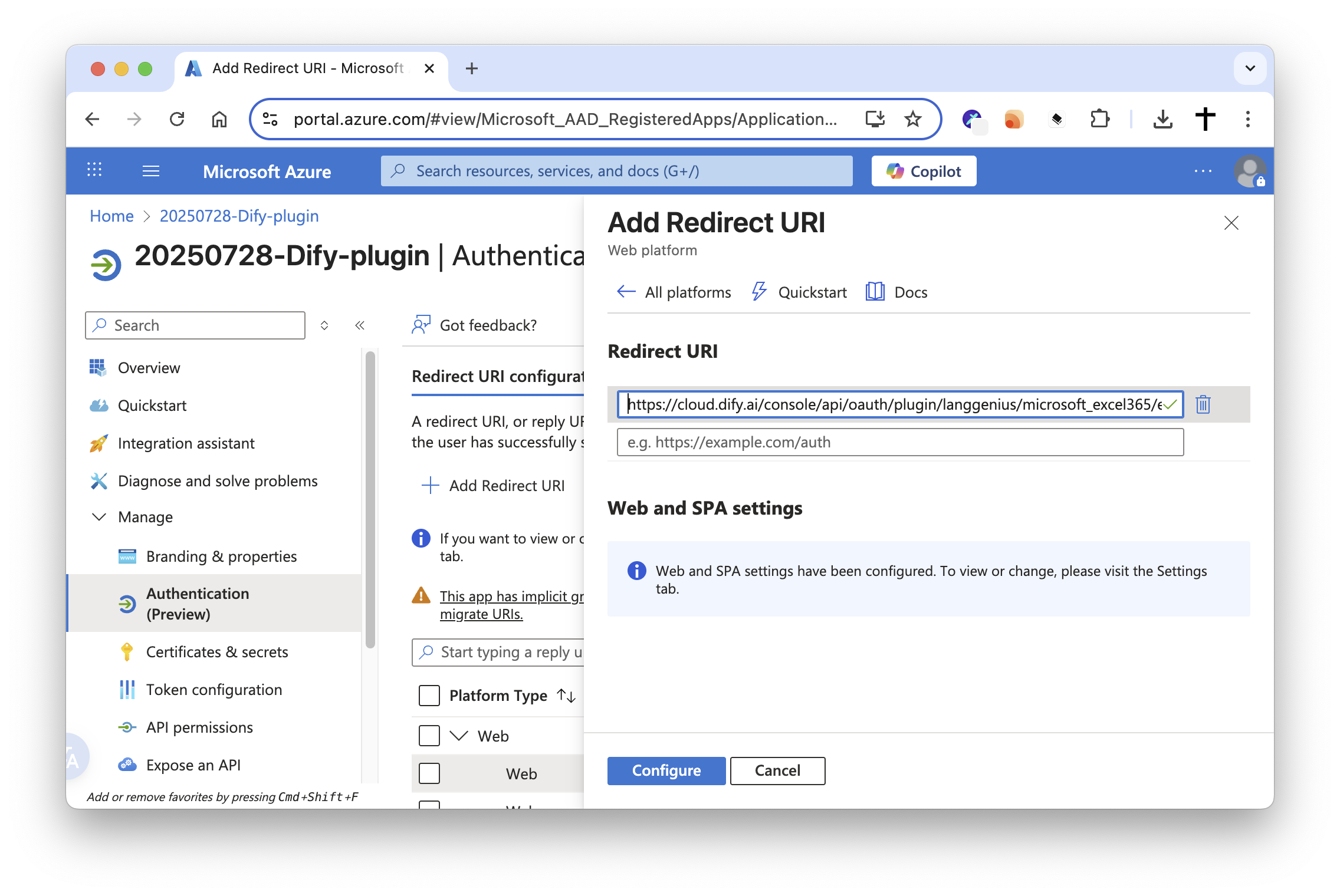1340x896 pixels.
Task: Collapse sidebar with double chevron icon
Action: [x=360, y=325]
